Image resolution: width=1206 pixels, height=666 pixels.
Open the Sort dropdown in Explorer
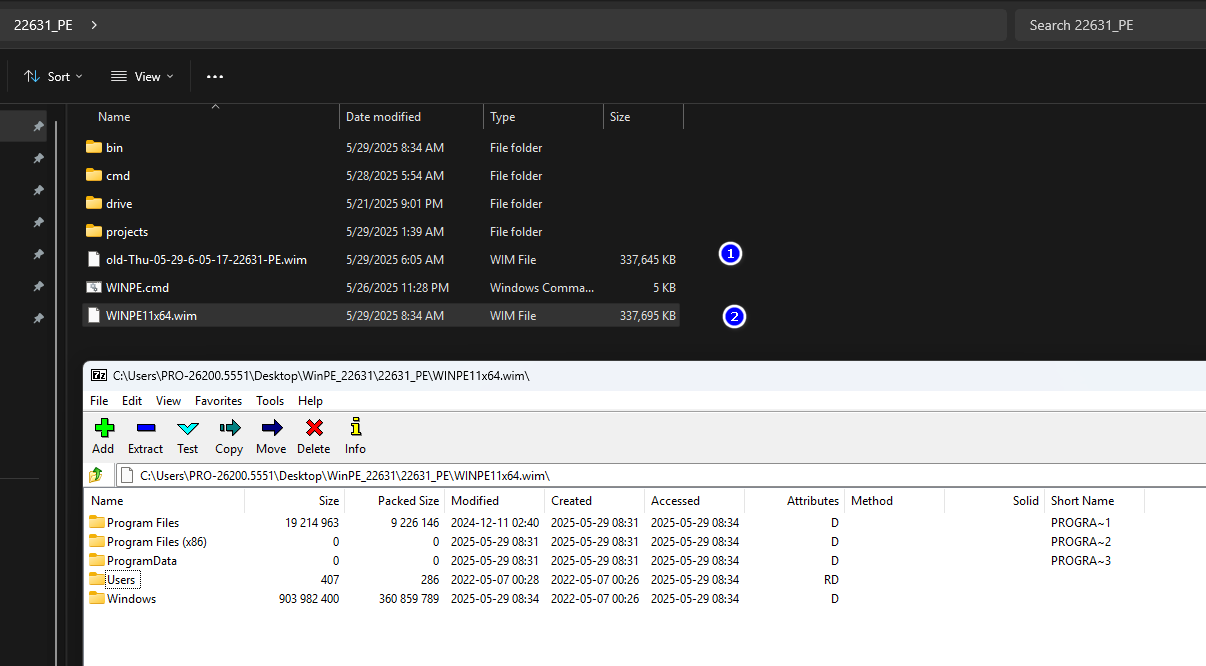click(53, 76)
